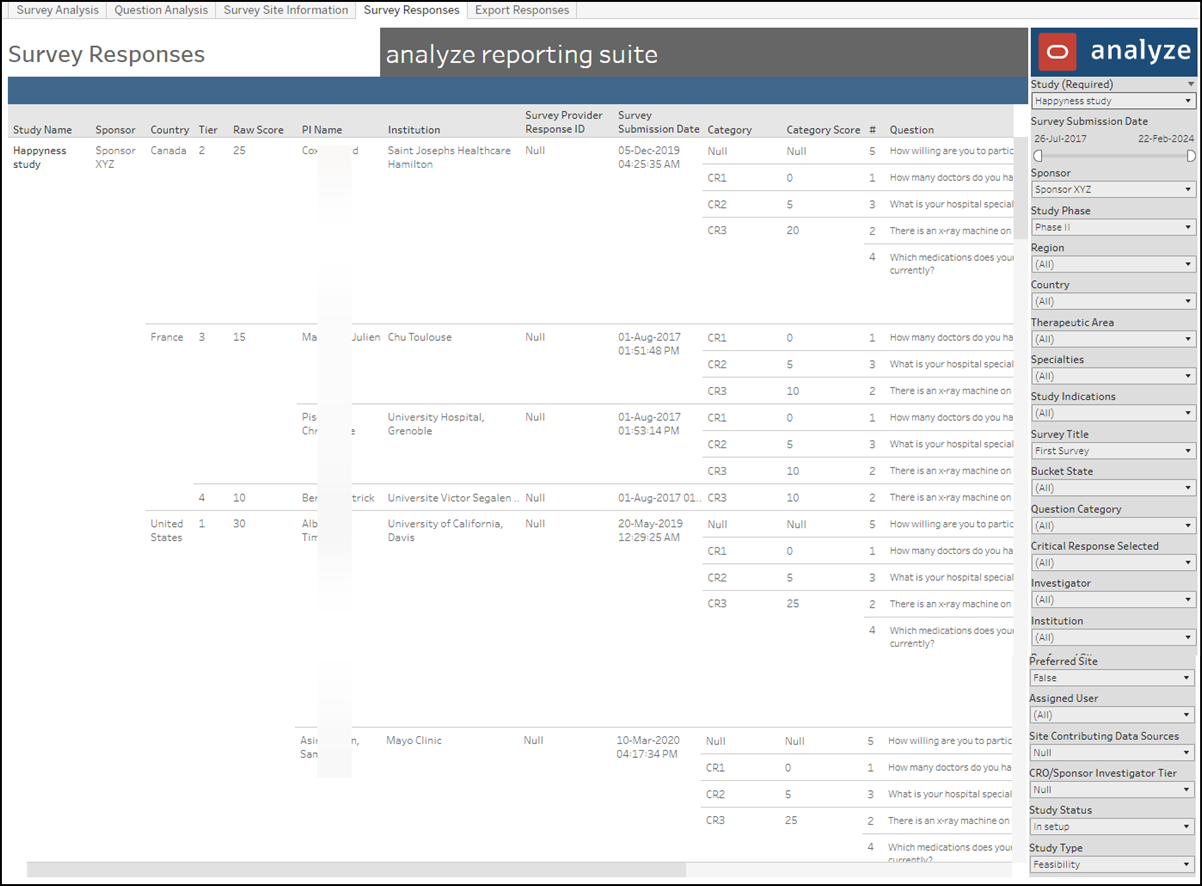The width and height of the screenshot is (1202, 886).
Task: Expand the Country filter dropdown
Action: [x=1113, y=301]
